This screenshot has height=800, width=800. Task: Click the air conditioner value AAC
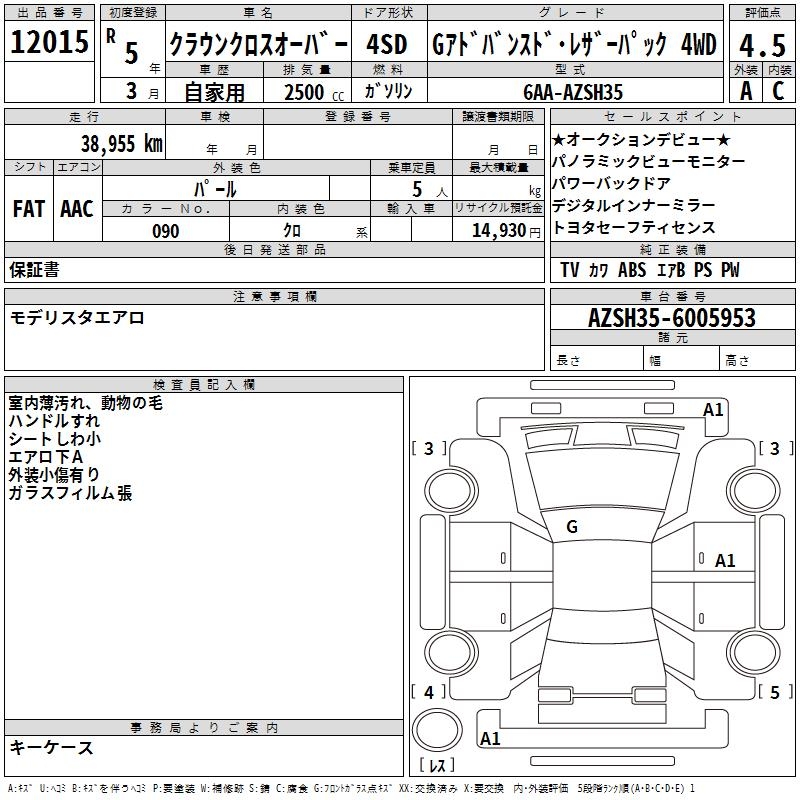(77, 209)
